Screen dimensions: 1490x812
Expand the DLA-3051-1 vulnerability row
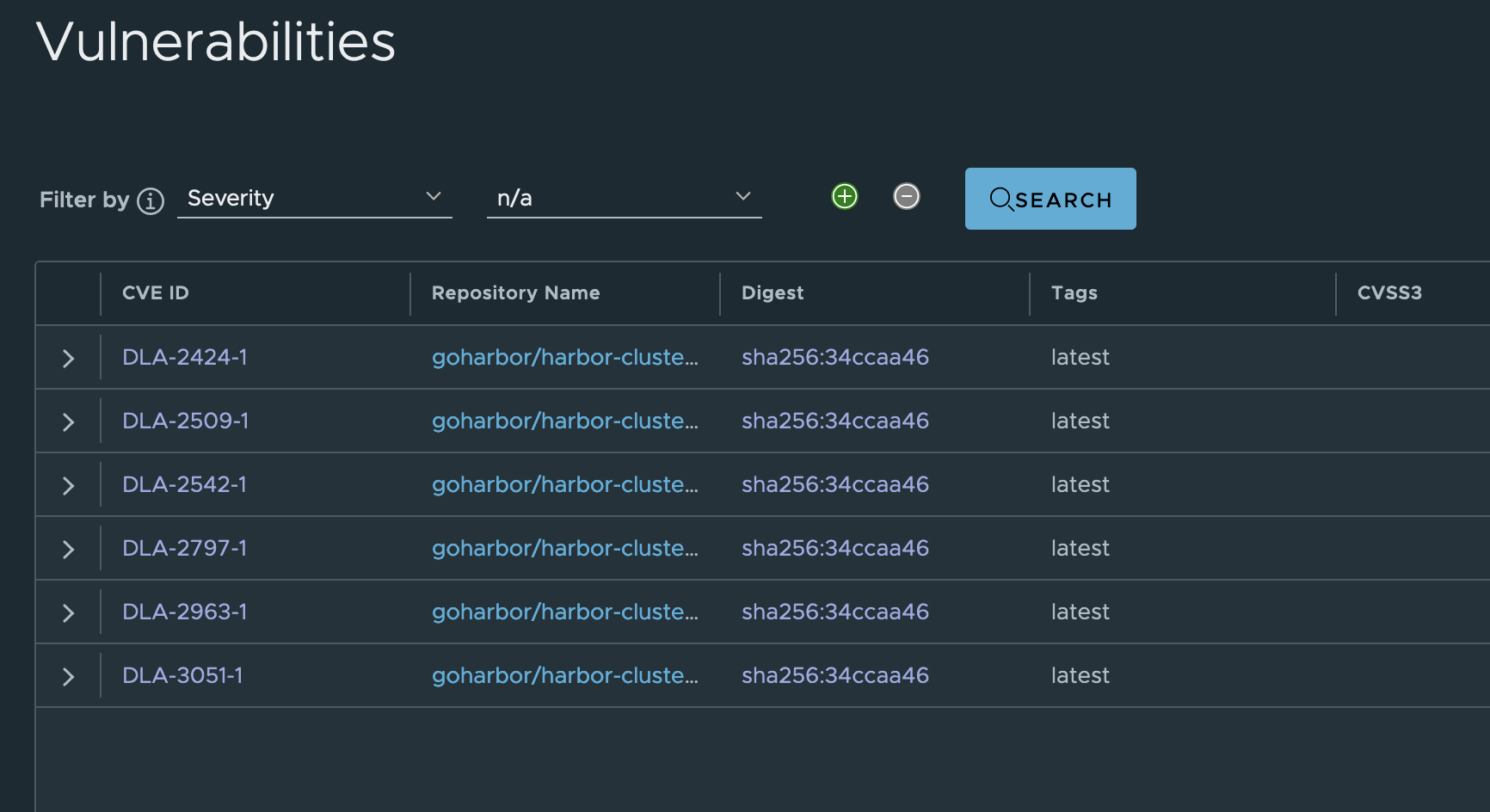click(x=68, y=676)
